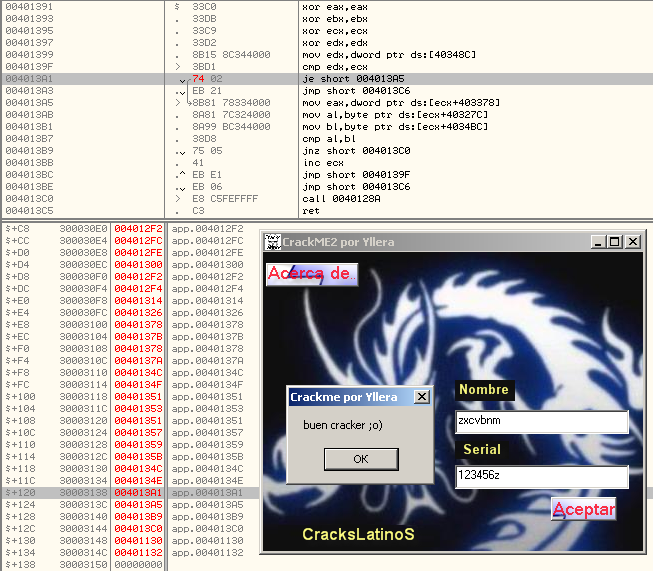
Task: Click the CrackME2 window title icon
Action: coord(272,242)
